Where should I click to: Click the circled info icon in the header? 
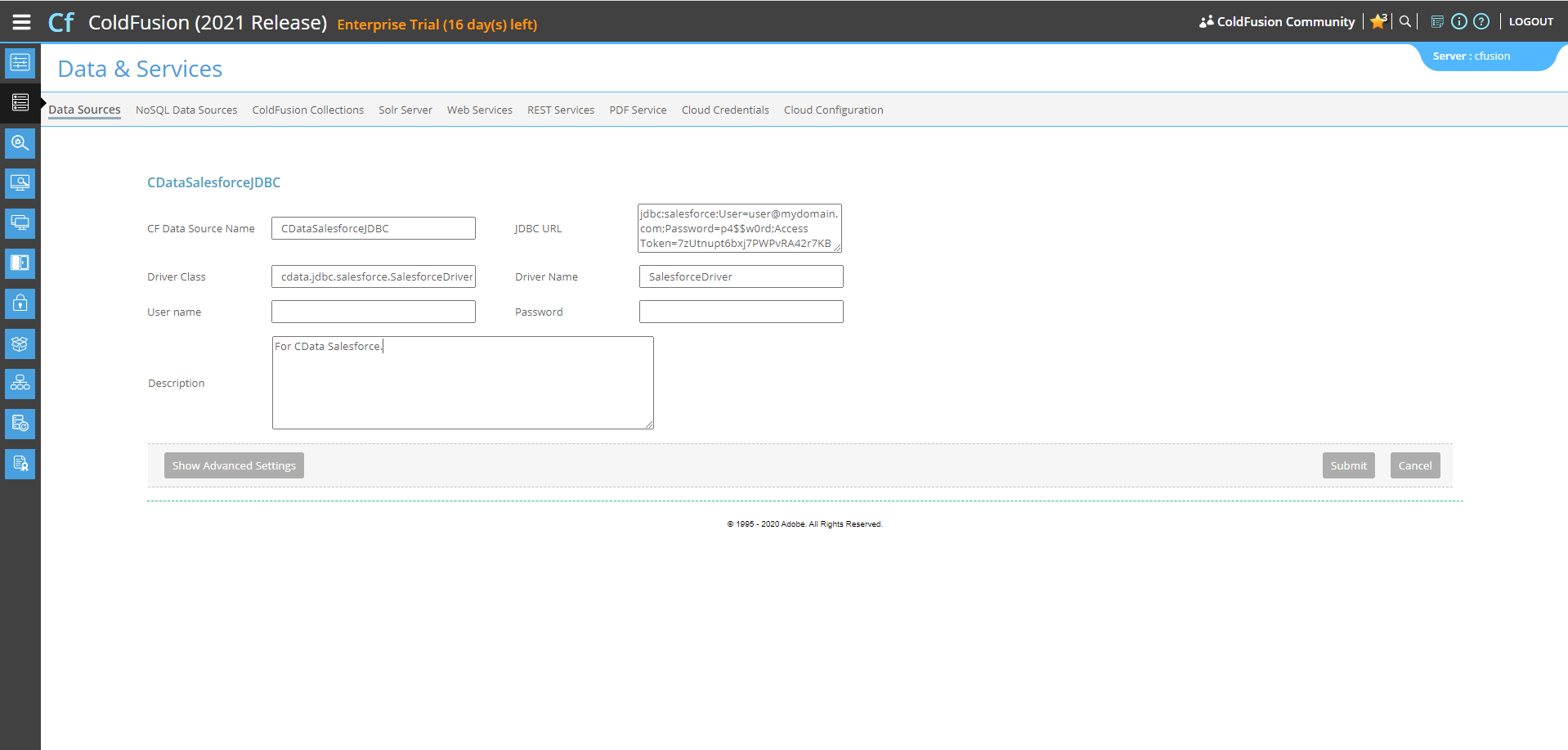(x=1458, y=22)
